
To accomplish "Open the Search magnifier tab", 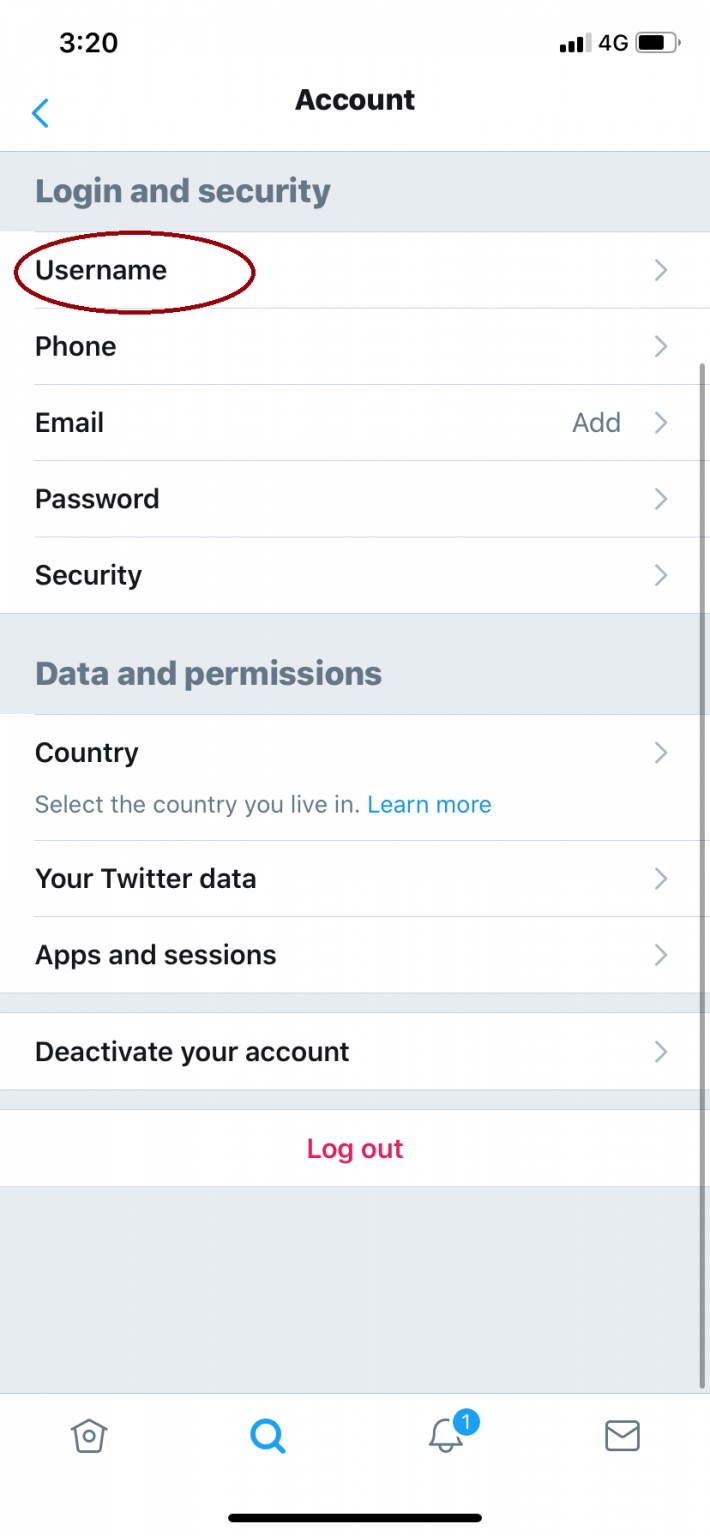I will click(x=267, y=1436).
